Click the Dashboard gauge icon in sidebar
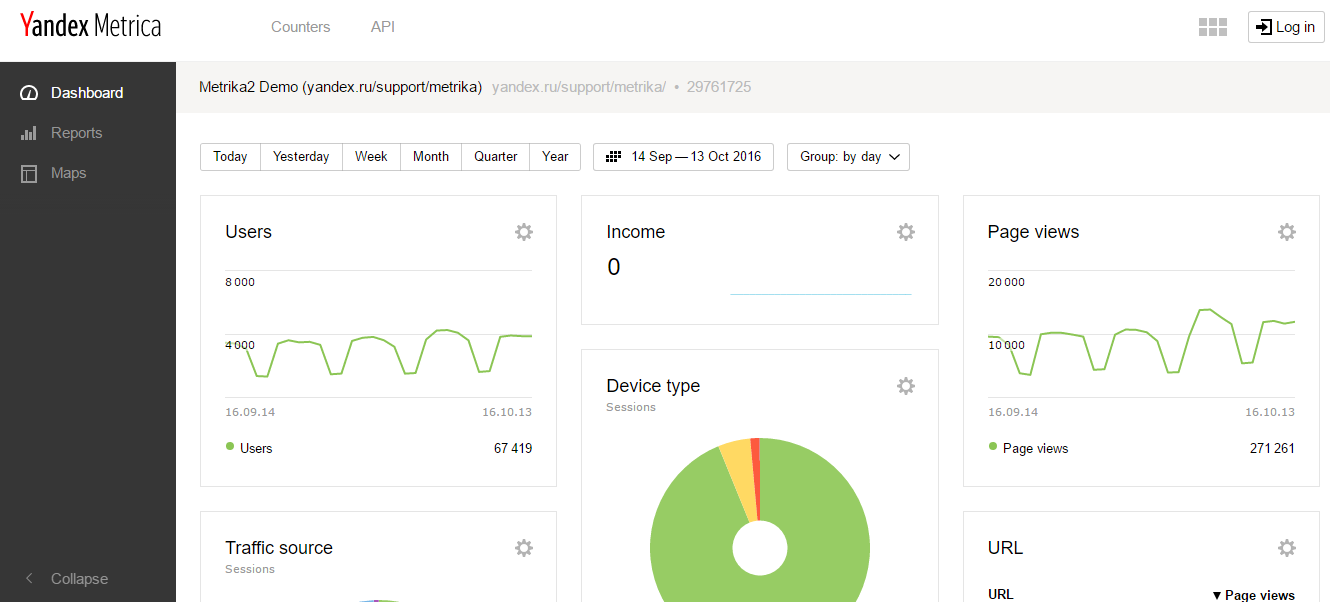This screenshot has height=602, width=1332. pyautogui.click(x=29, y=93)
